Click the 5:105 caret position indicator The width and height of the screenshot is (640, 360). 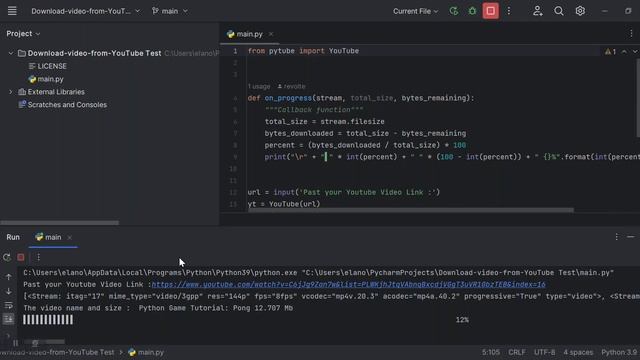[x=490, y=352]
